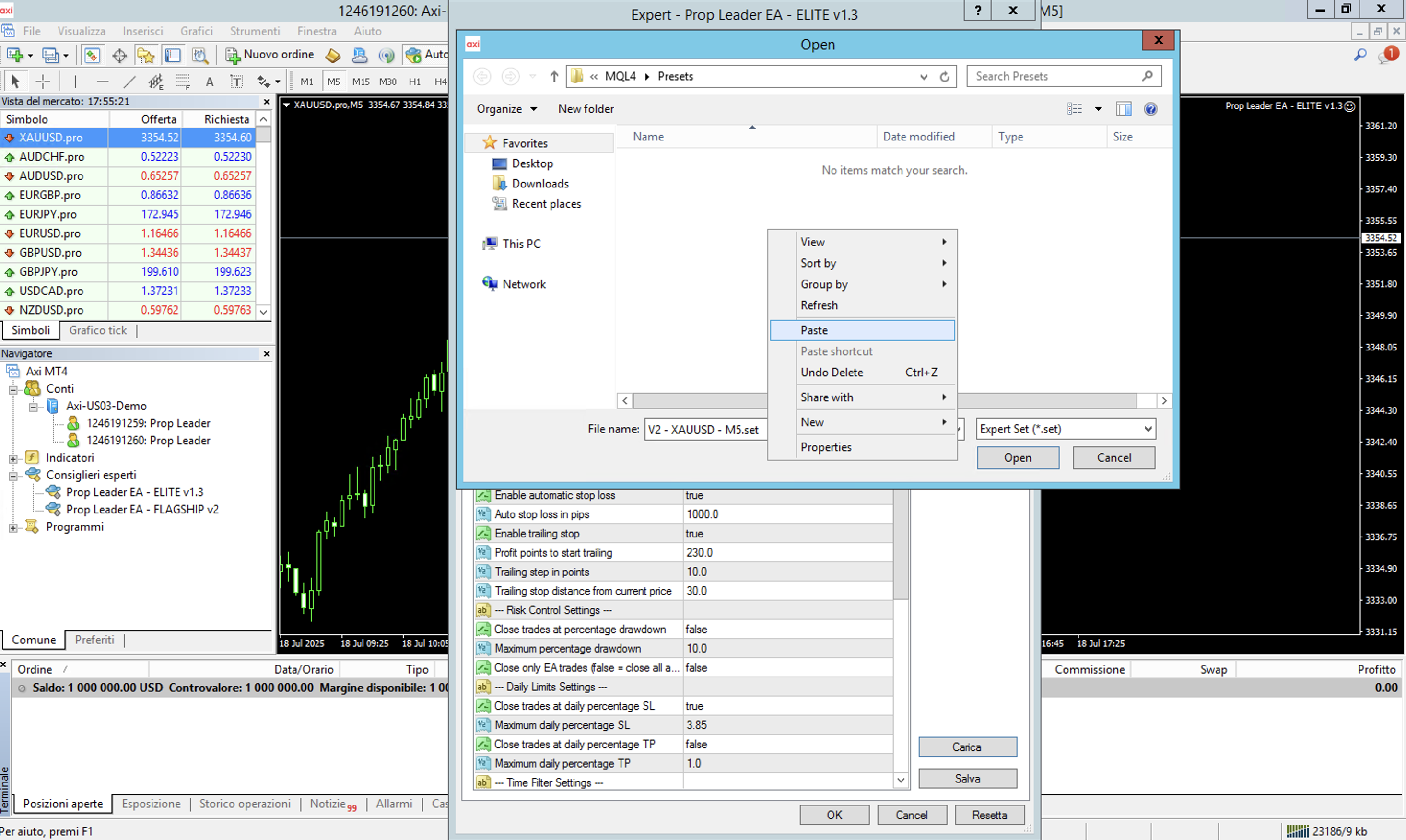The width and height of the screenshot is (1406, 840).
Task: Select the draw trendline tool
Action: (x=129, y=82)
